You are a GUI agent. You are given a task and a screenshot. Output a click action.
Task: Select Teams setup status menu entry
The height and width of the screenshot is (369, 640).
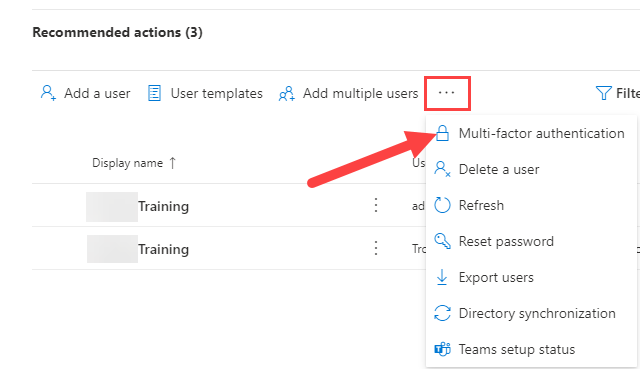[531, 349]
